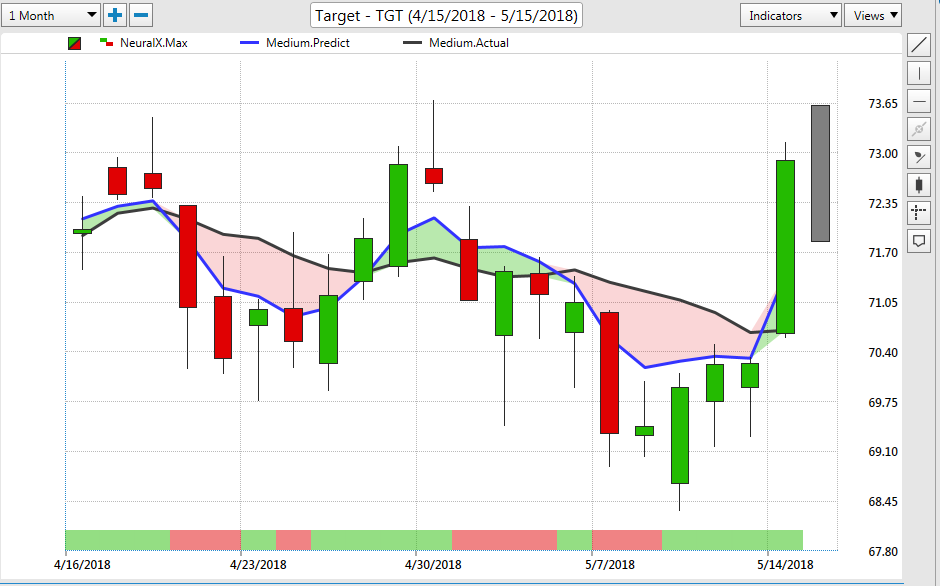The width and height of the screenshot is (940, 586).
Task: Click the red-green NeuralX legend square
Action: (74, 43)
